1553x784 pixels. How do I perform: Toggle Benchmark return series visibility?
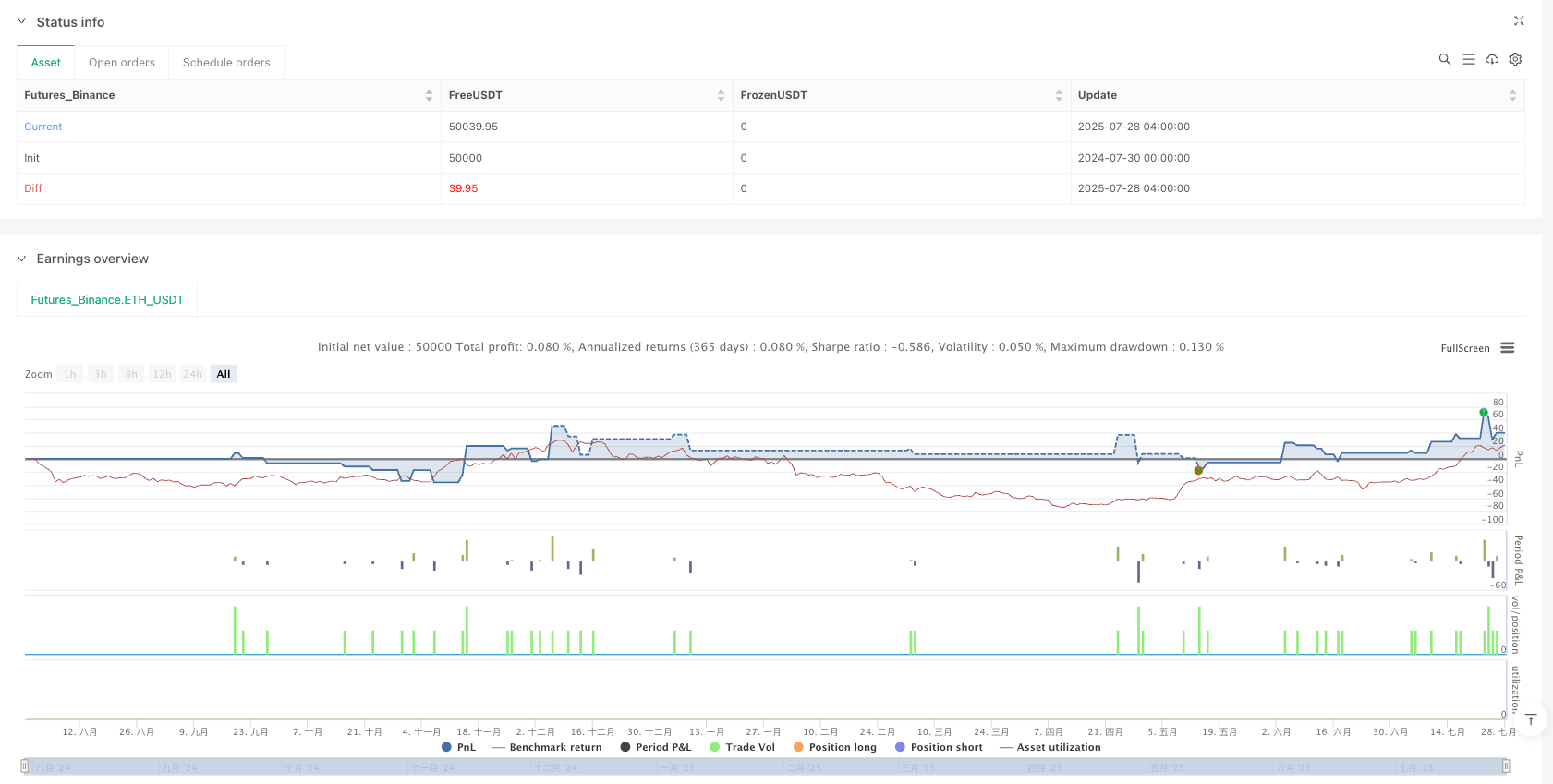click(547, 747)
